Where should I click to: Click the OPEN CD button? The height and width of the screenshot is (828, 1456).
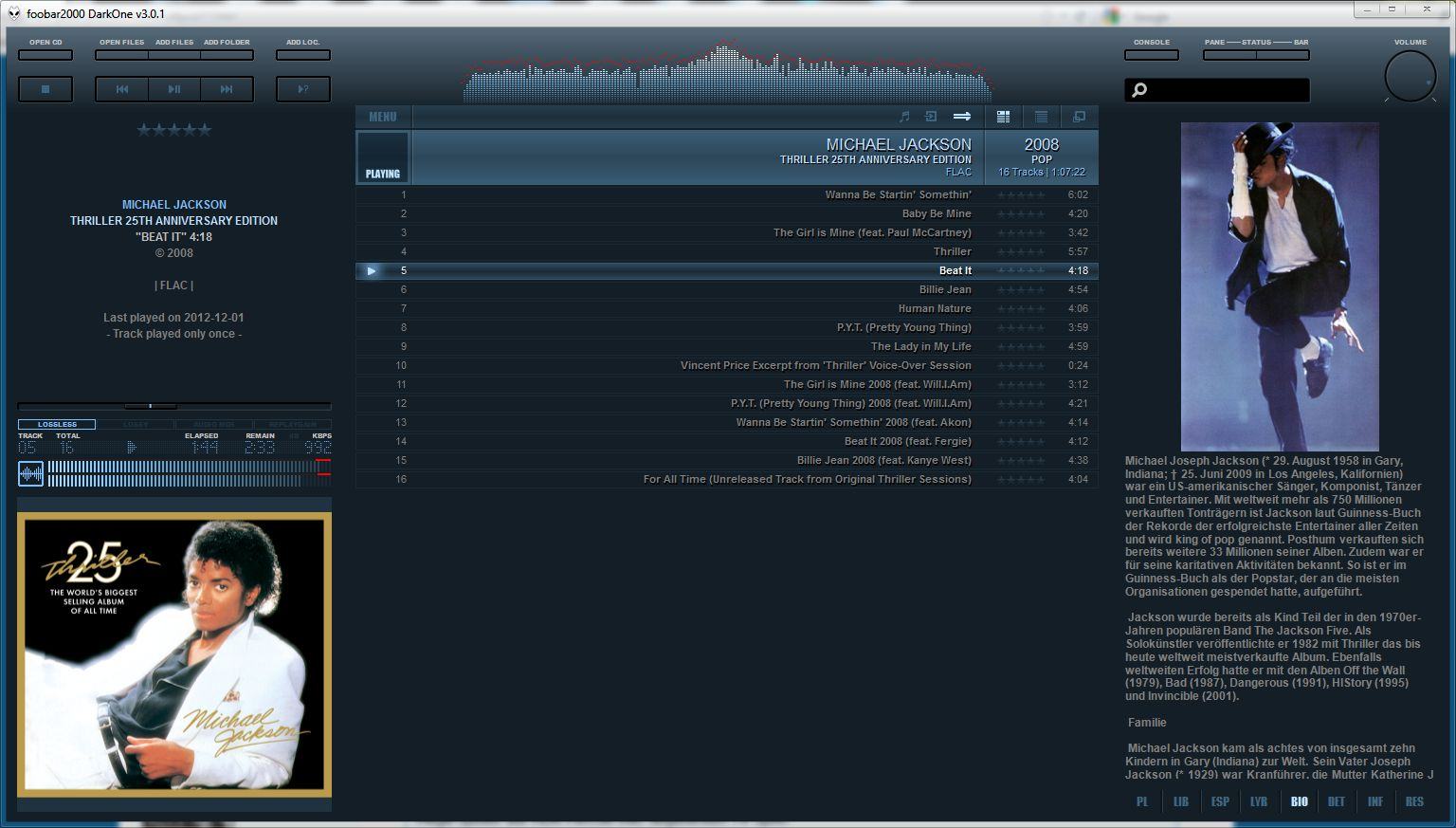pos(45,55)
